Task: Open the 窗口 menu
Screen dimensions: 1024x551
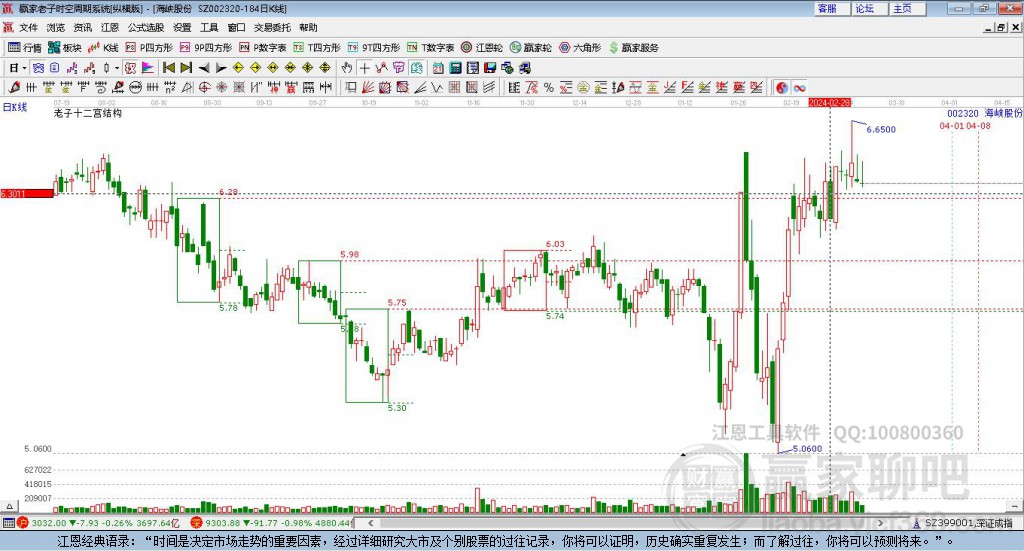Action: (236, 27)
